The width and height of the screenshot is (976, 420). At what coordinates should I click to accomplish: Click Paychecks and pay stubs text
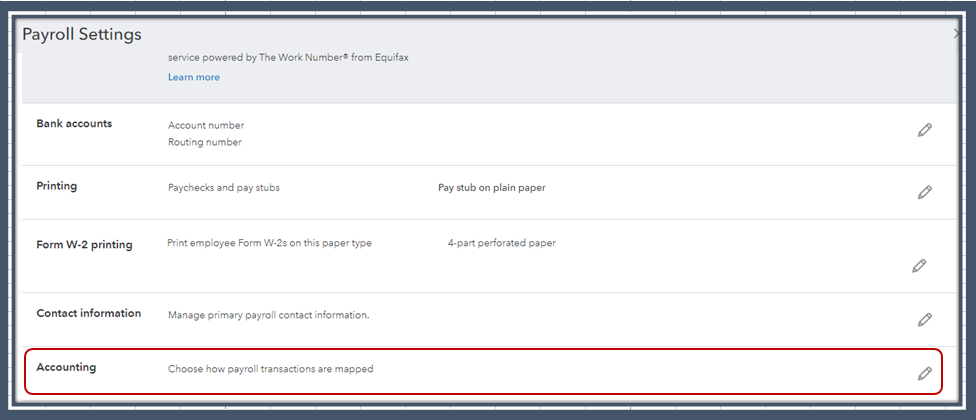223,187
